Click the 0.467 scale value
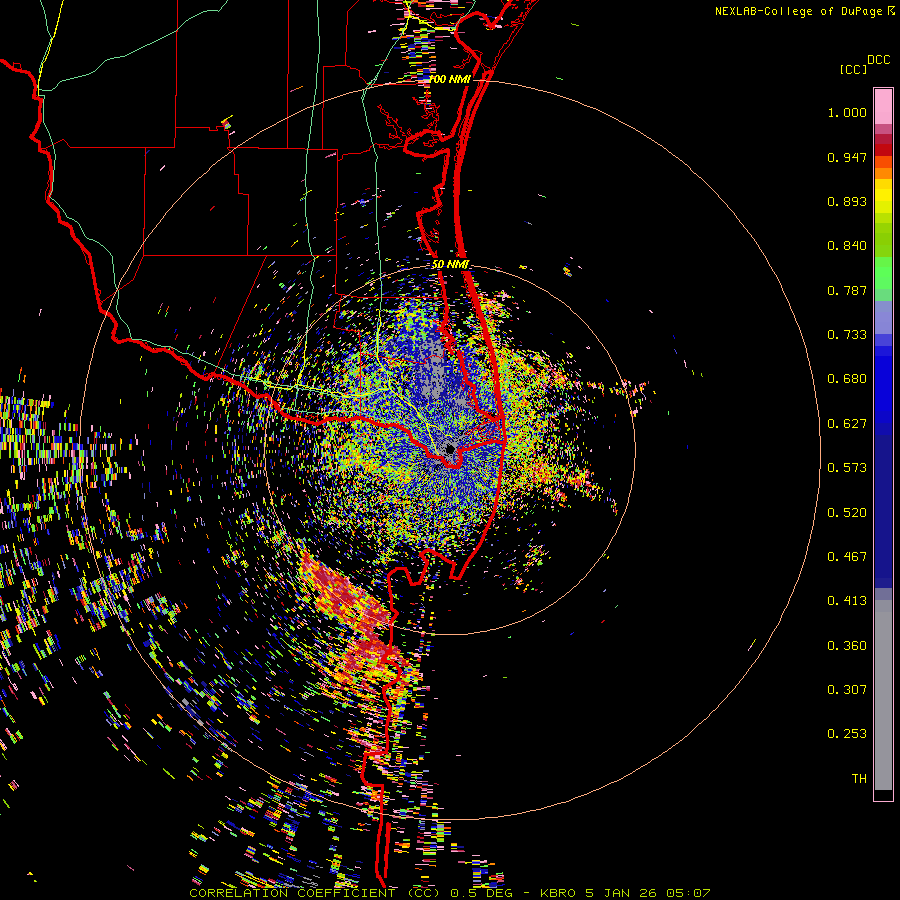The width and height of the screenshot is (900, 900). pyautogui.click(x=847, y=557)
